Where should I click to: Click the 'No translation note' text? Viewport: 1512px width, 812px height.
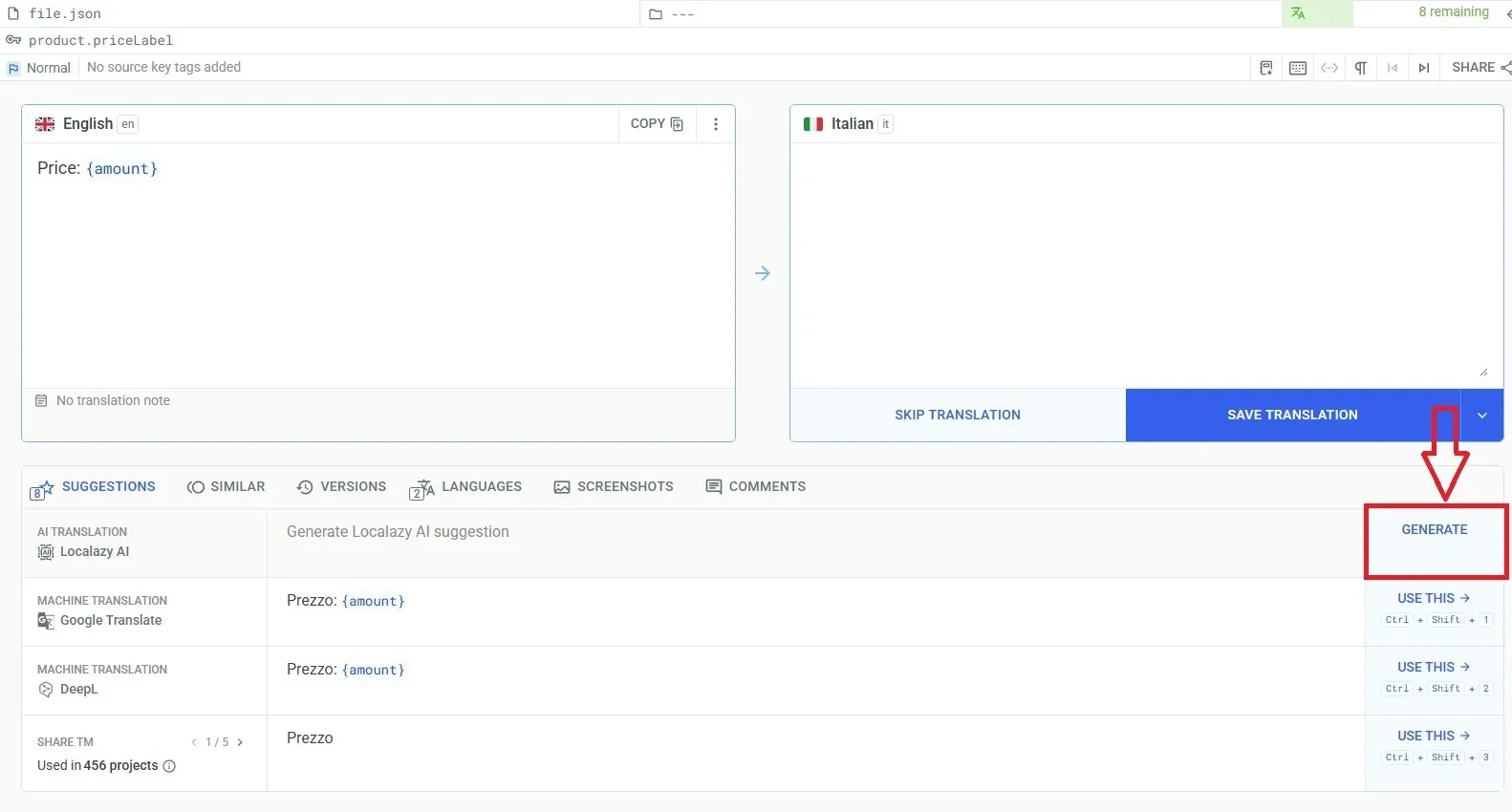(x=113, y=401)
